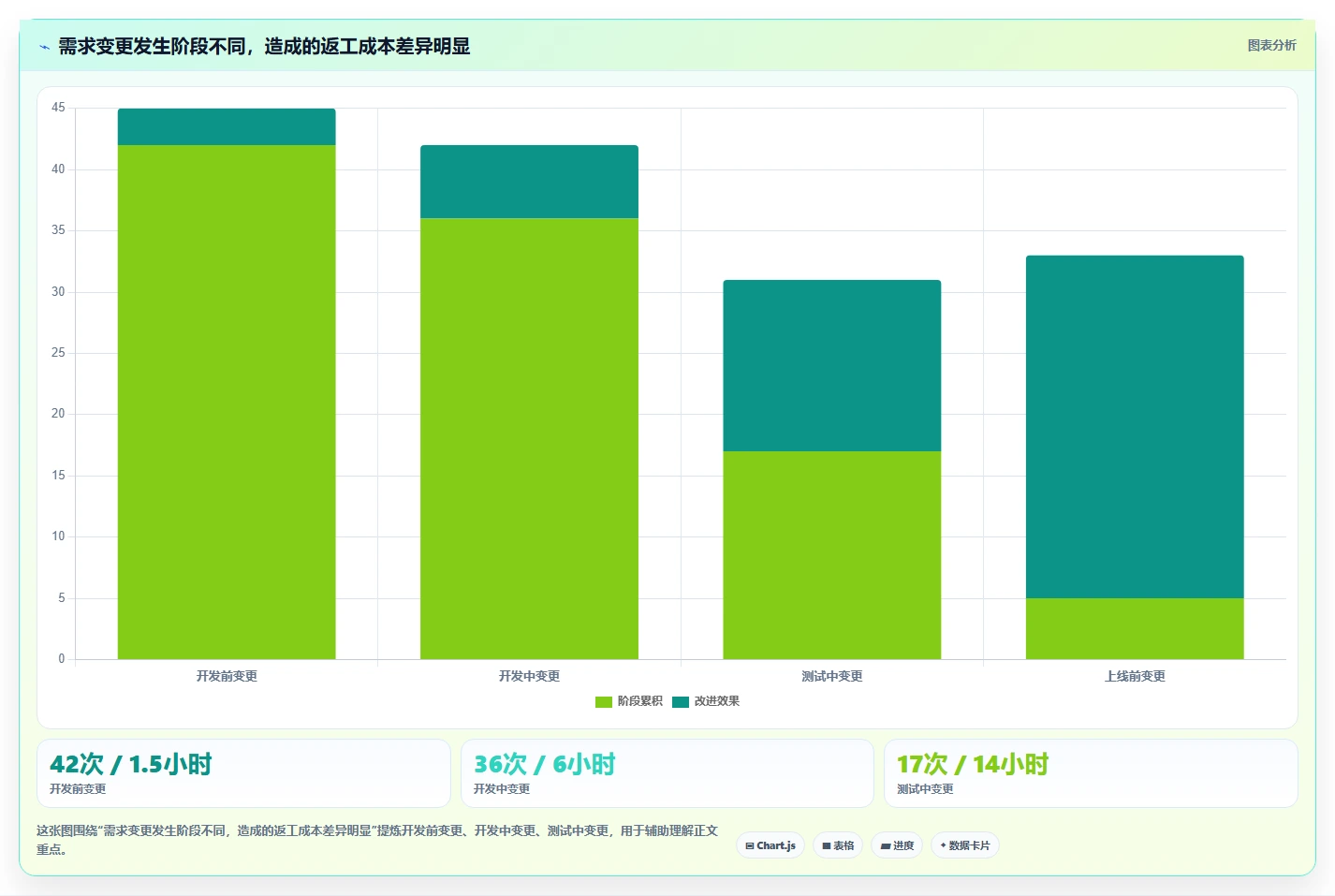1335x896 pixels.
Task: Click the light green 阶段累积 legend swatch
Action: click(604, 702)
